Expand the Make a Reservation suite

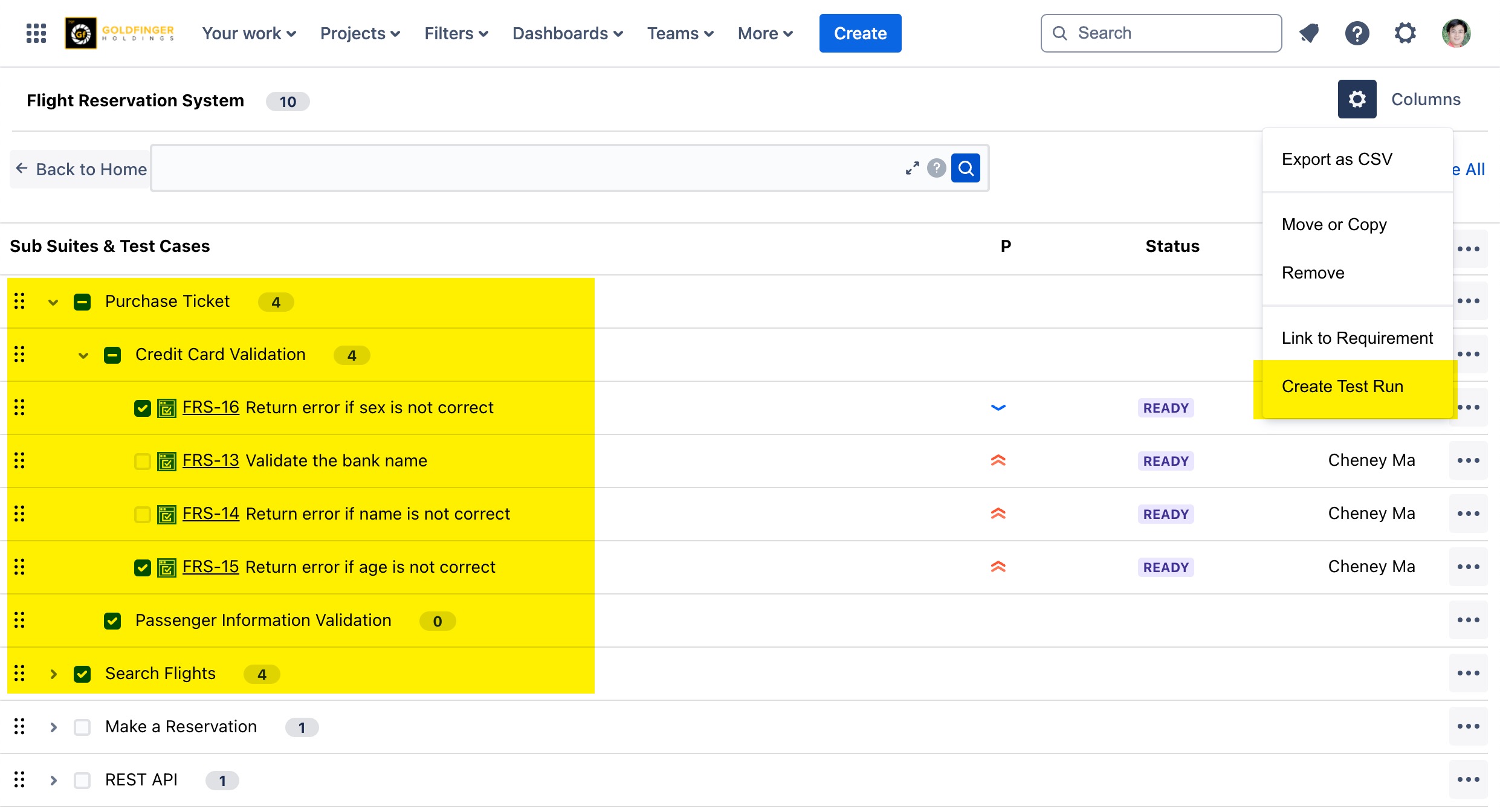pos(53,726)
